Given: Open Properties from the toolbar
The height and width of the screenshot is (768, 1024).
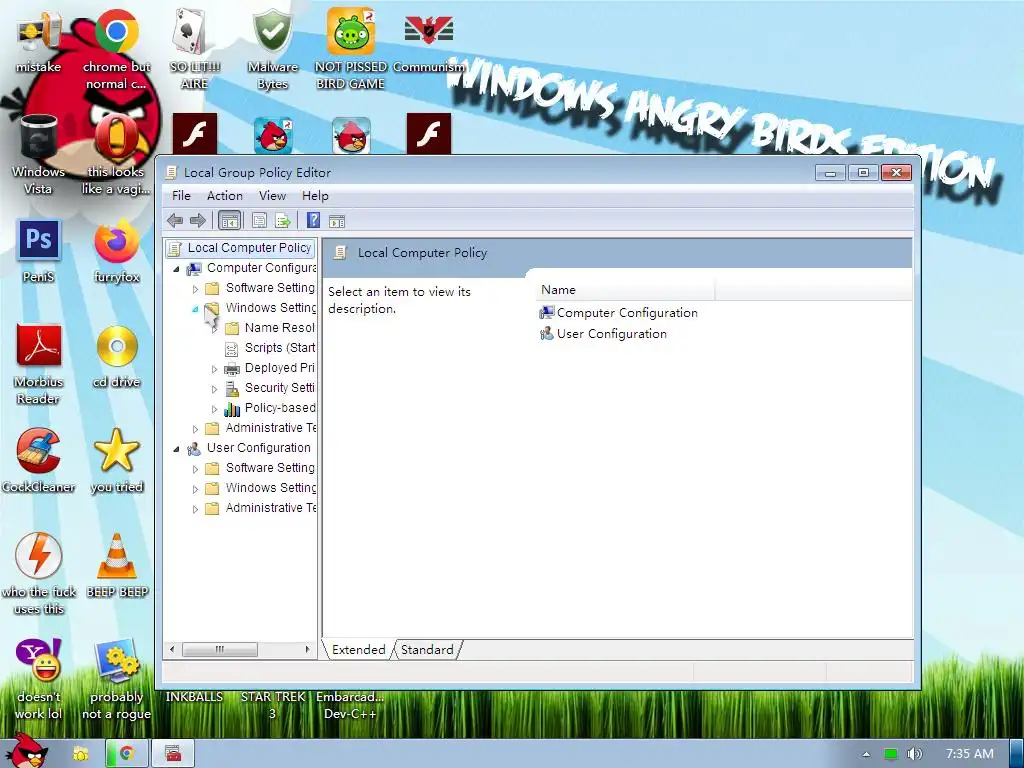Looking at the screenshot, I should (x=259, y=221).
